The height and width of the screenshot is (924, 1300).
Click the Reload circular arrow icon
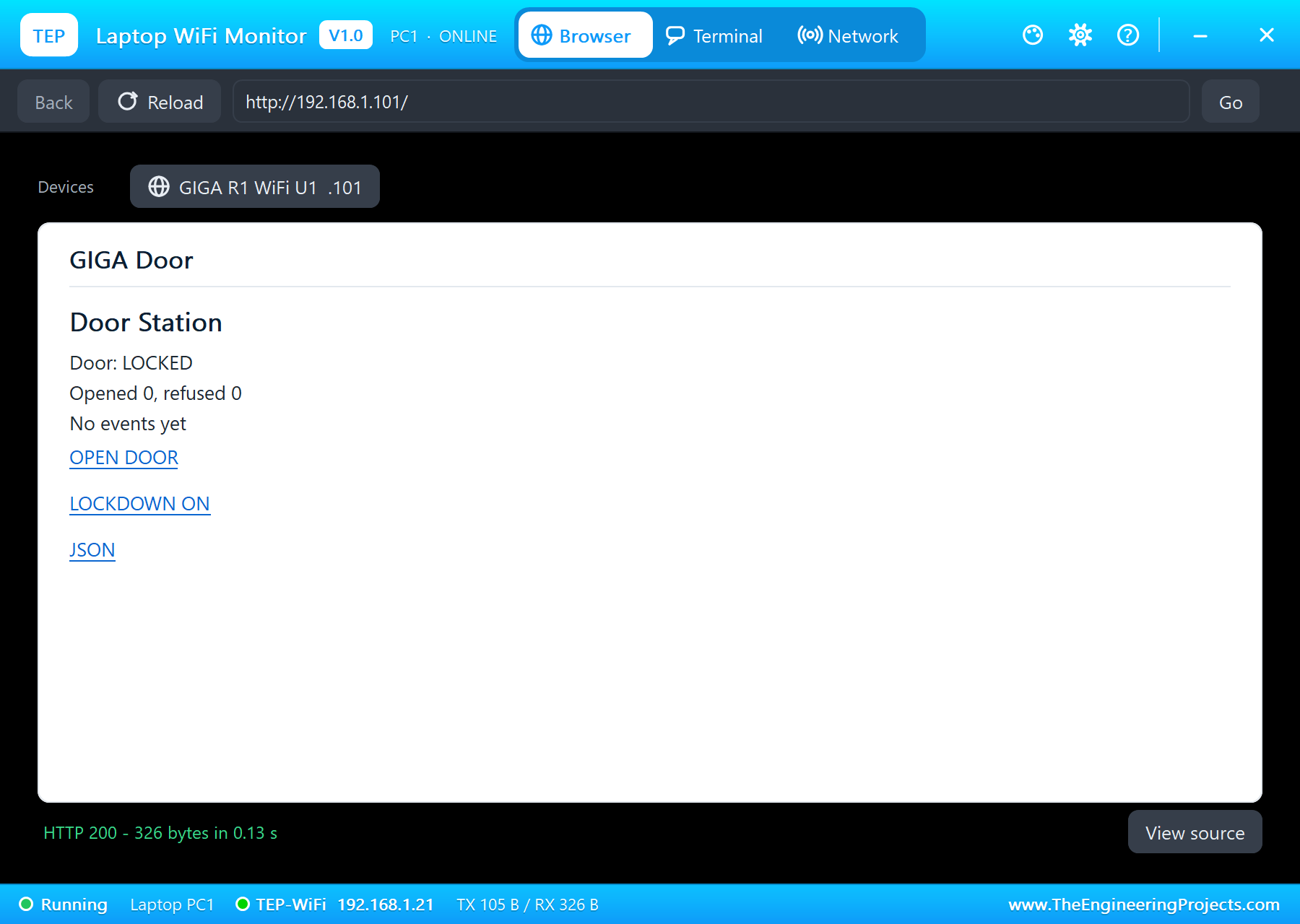128,101
